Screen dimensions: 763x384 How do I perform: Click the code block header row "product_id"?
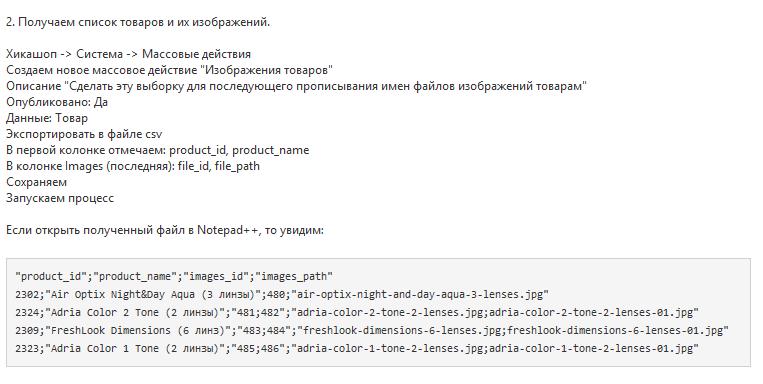174,276
